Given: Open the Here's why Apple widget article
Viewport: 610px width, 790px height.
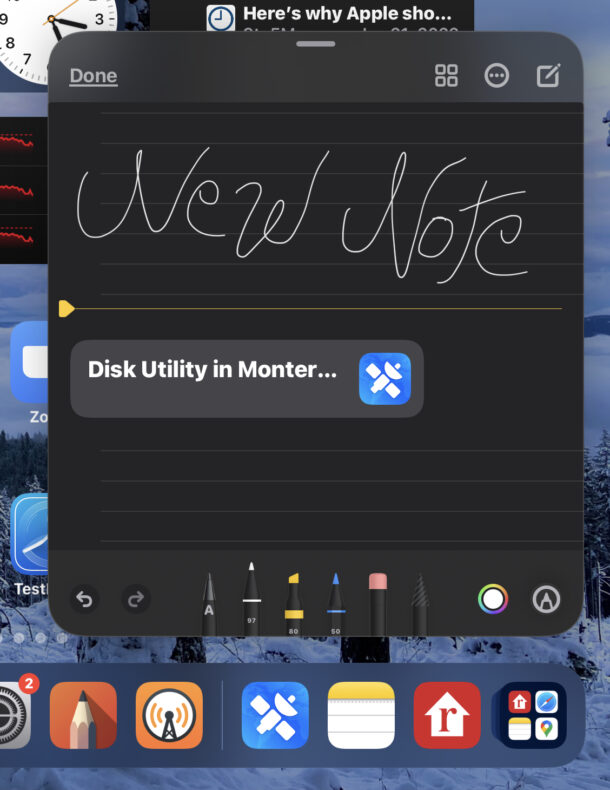Looking at the screenshot, I should (312, 16).
